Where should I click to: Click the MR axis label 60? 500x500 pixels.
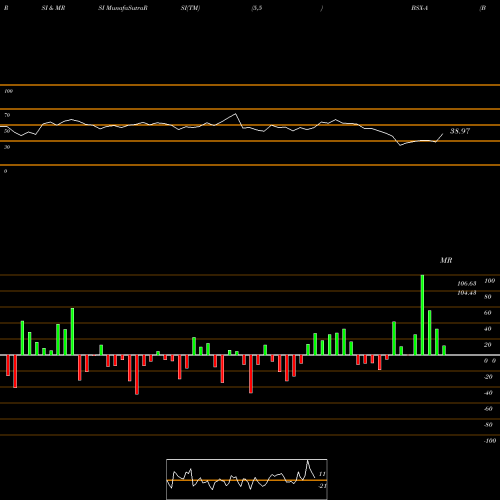(488, 313)
